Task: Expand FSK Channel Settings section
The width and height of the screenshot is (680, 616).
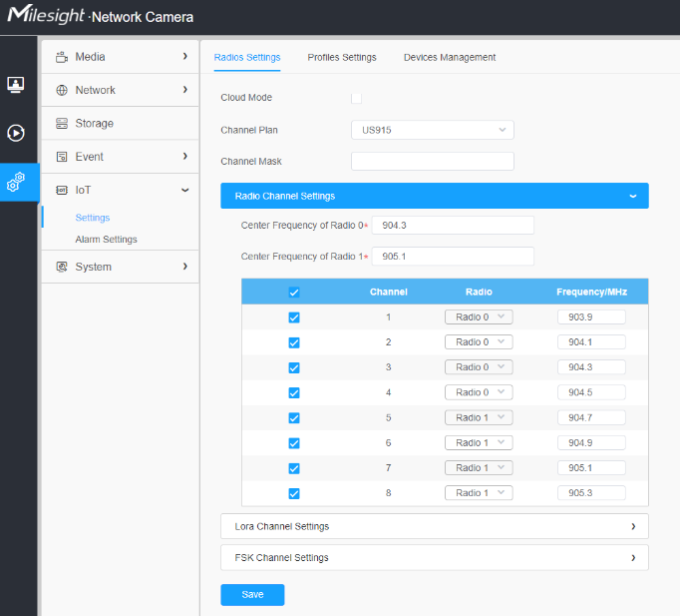Action: [435, 557]
